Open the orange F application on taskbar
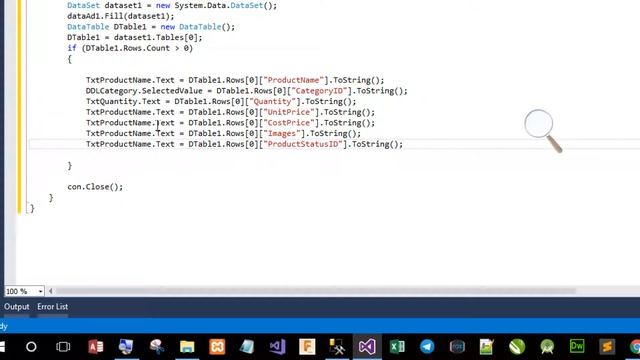Image resolution: width=640 pixels, height=360 pixels. [x=307, y=347]
